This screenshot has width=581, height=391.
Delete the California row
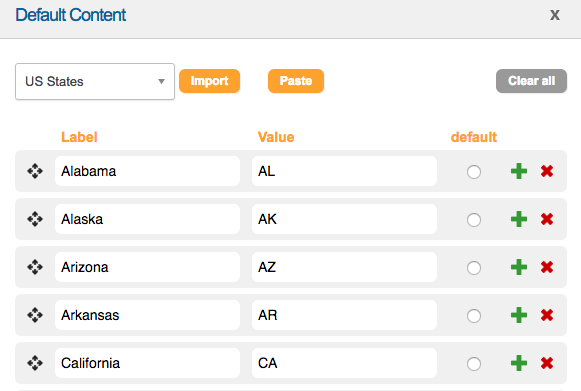547,363
